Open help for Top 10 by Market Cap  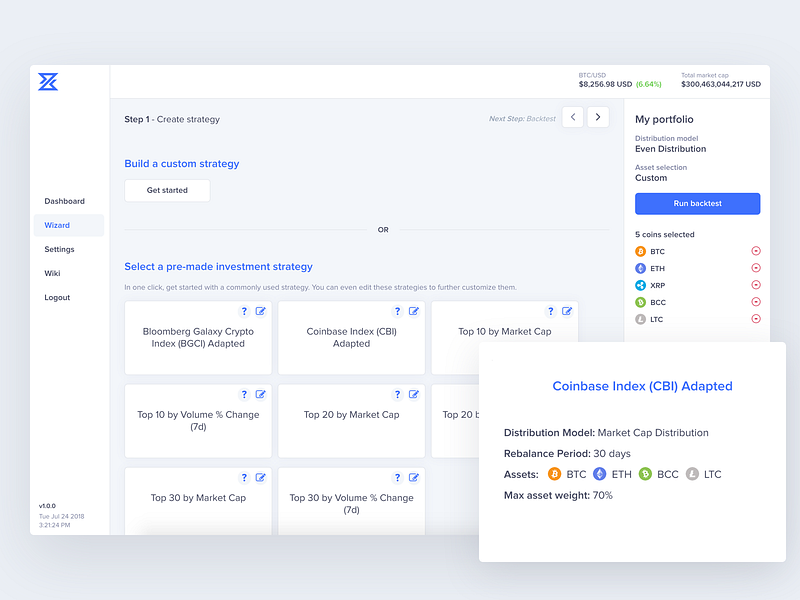(550, 311)
